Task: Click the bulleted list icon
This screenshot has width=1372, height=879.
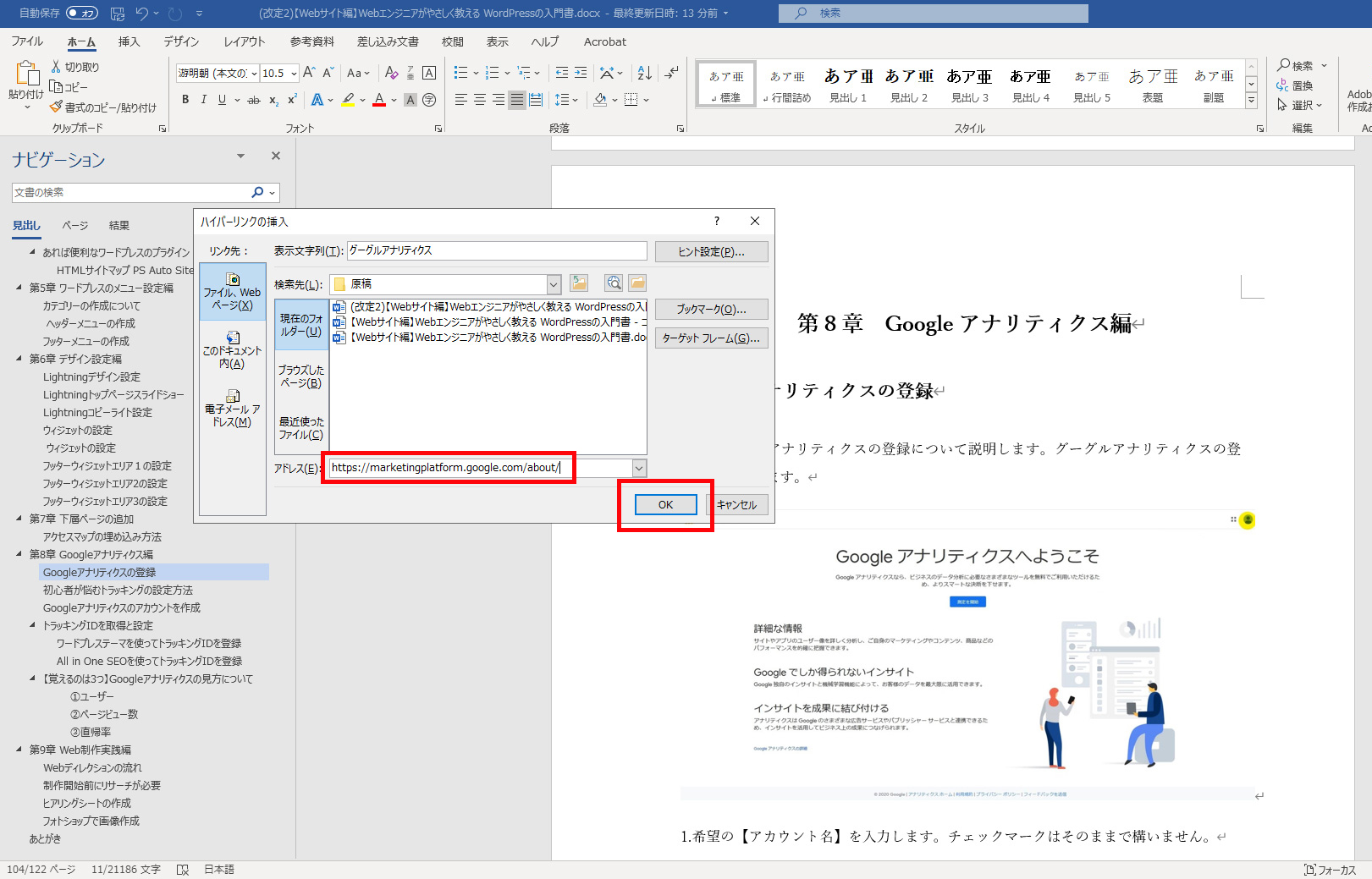Action: pyautogui.click(x=460, y=73)
